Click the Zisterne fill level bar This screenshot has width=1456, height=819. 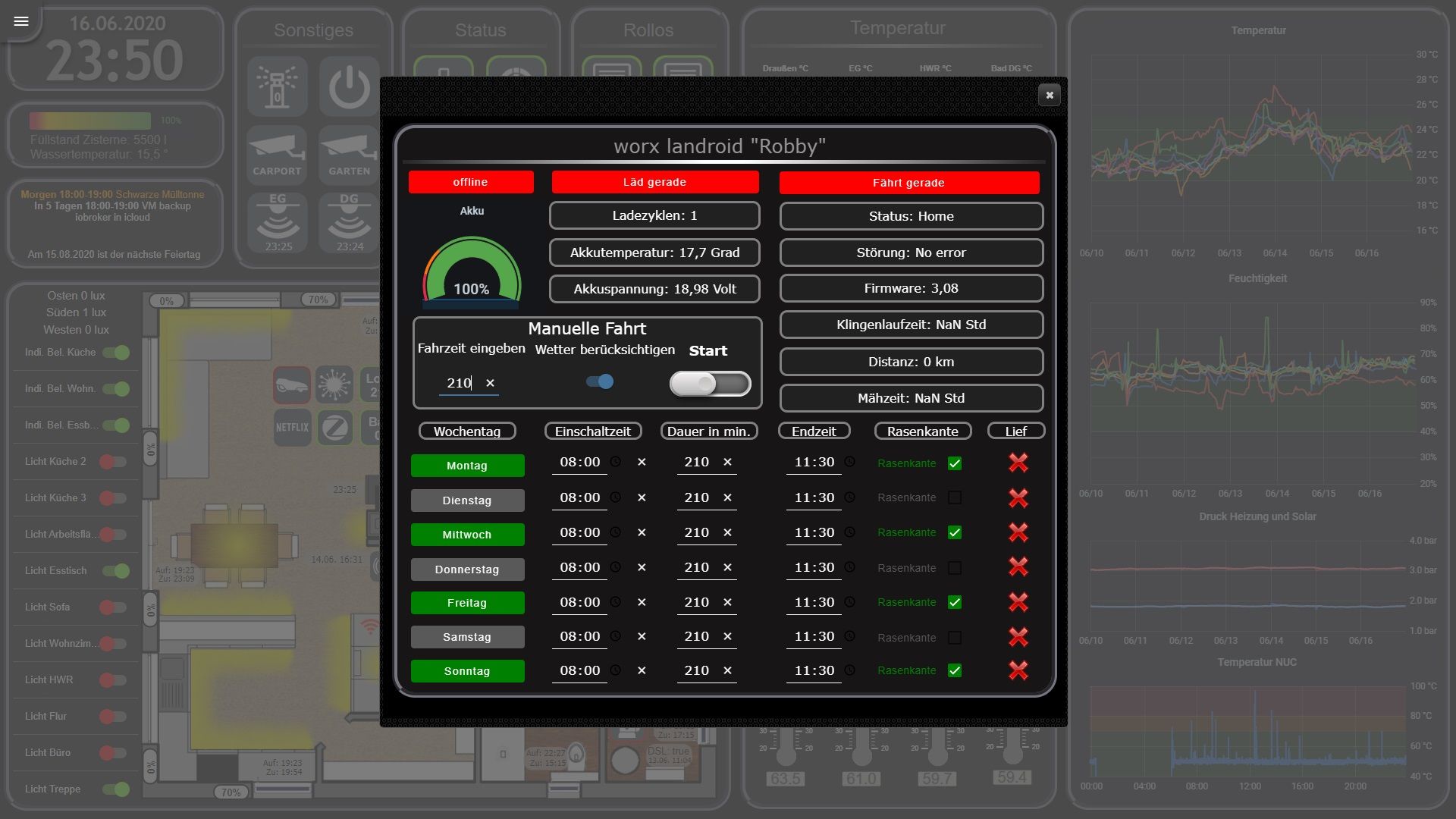click(90, 121)
